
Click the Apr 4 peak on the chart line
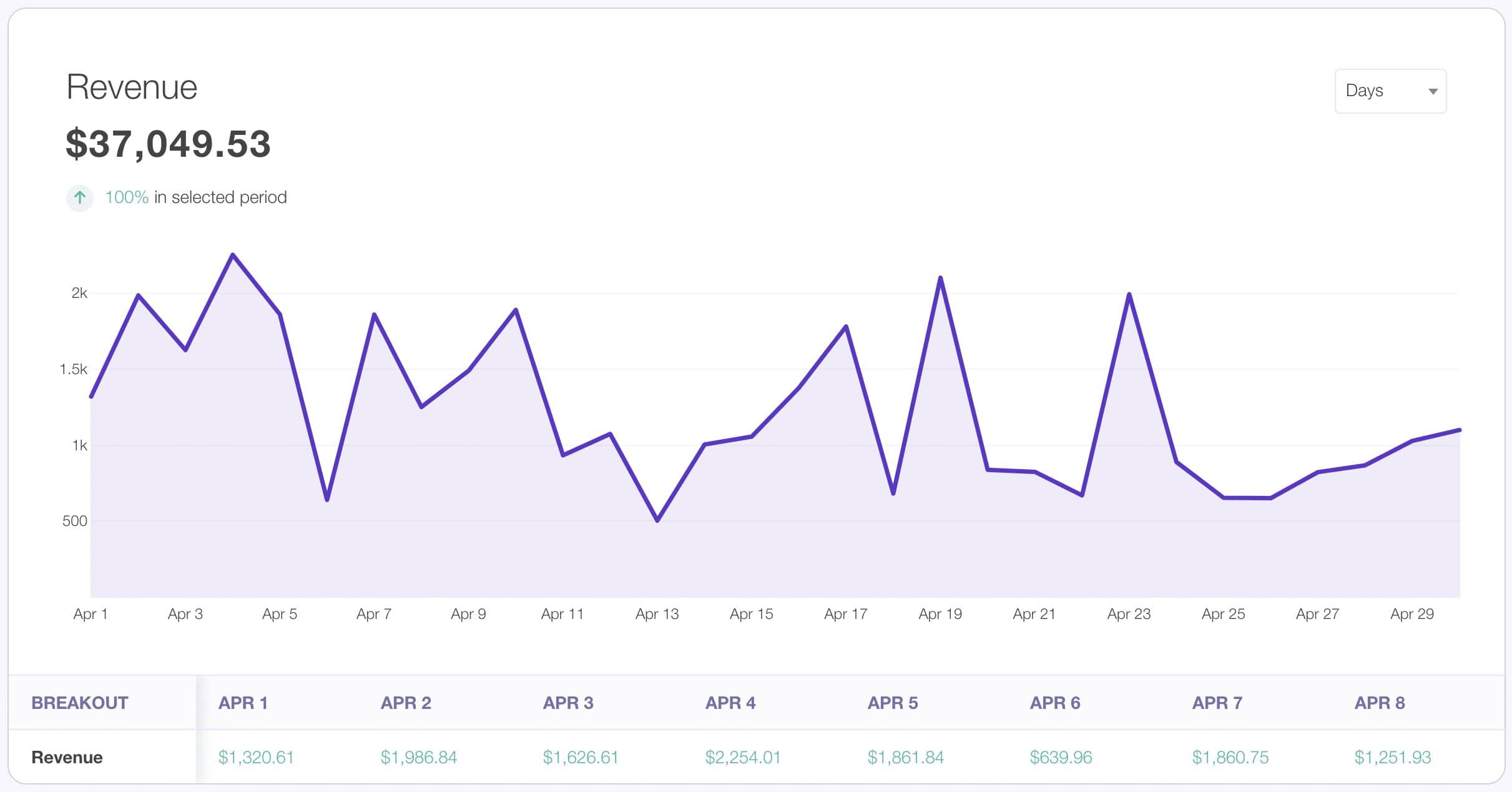point(233,255)
